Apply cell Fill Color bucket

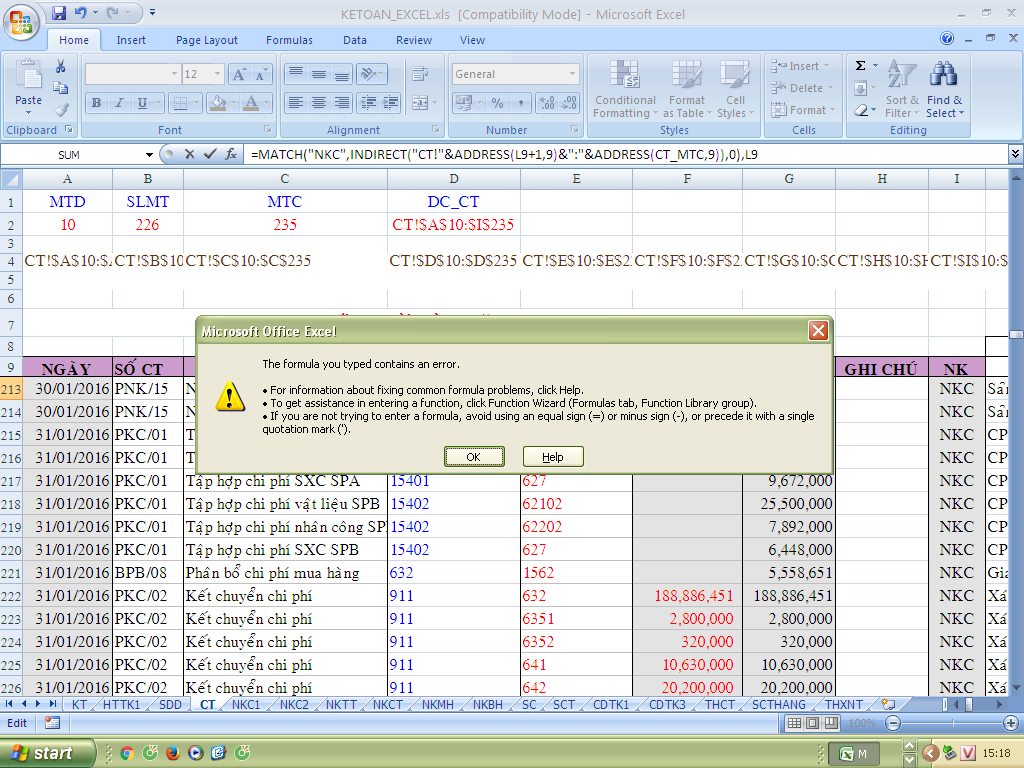(218, 103)
